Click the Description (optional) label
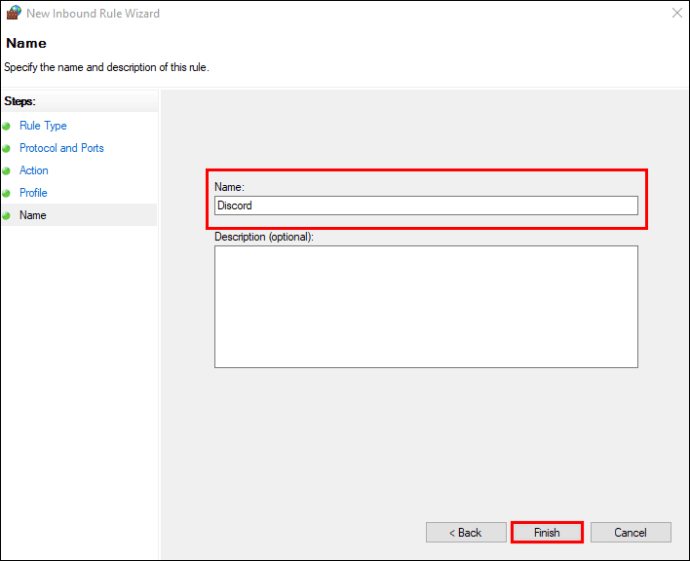The image size is (690, 561). click(x=264, y=237)
